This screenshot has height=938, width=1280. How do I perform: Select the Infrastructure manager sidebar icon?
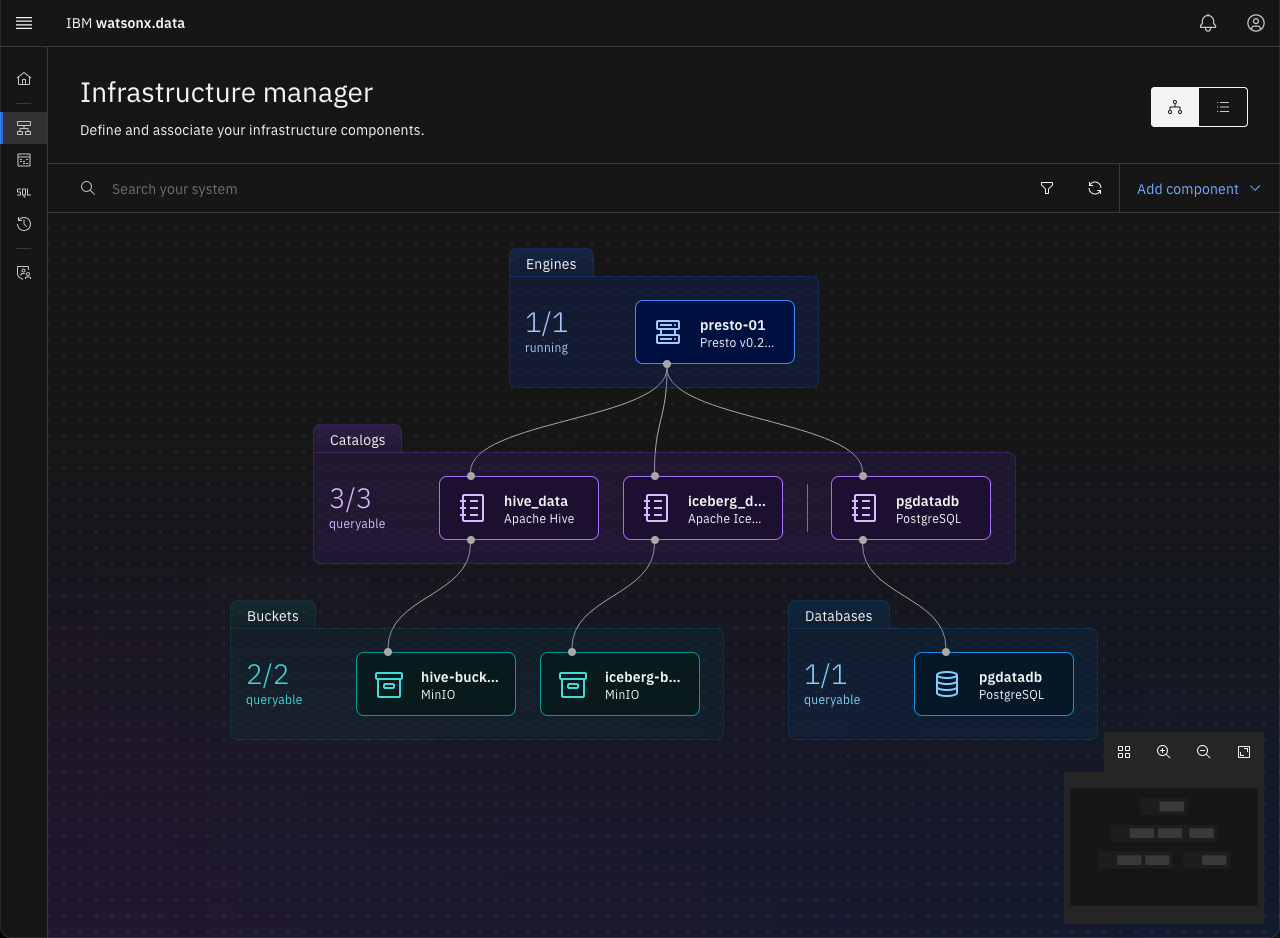24,127
